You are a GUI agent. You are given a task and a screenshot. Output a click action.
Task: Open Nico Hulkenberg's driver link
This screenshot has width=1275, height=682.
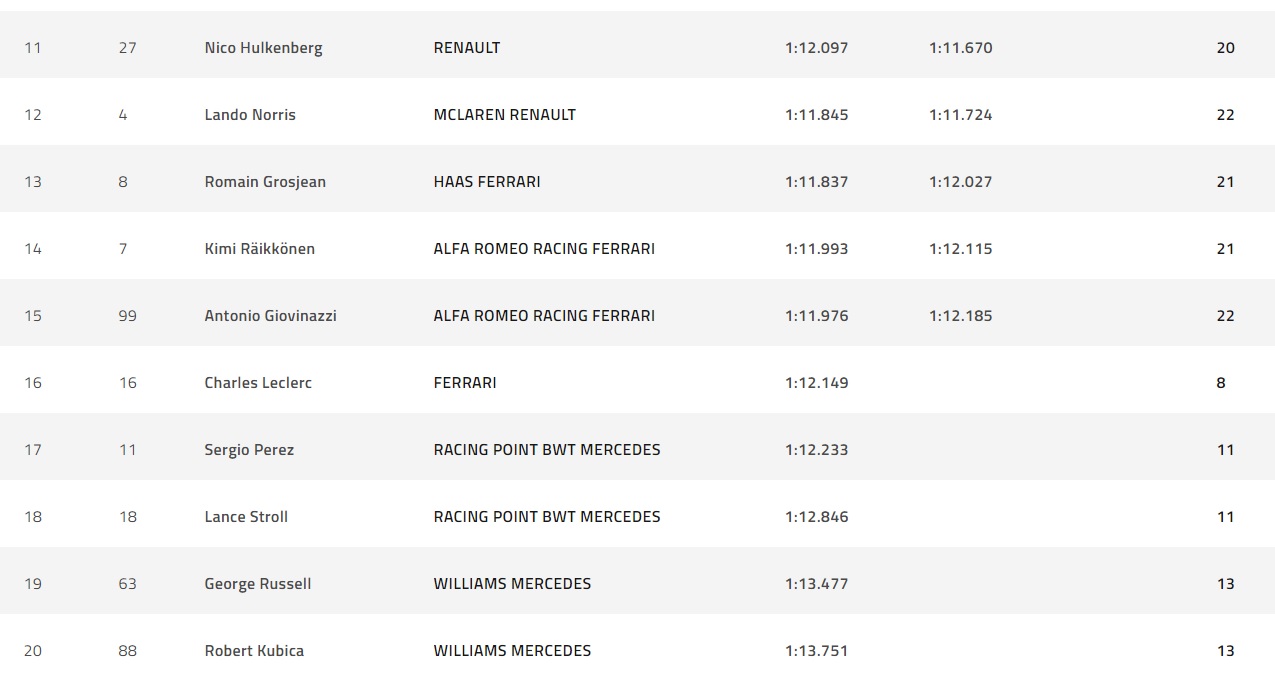click(x=263, y=48)
